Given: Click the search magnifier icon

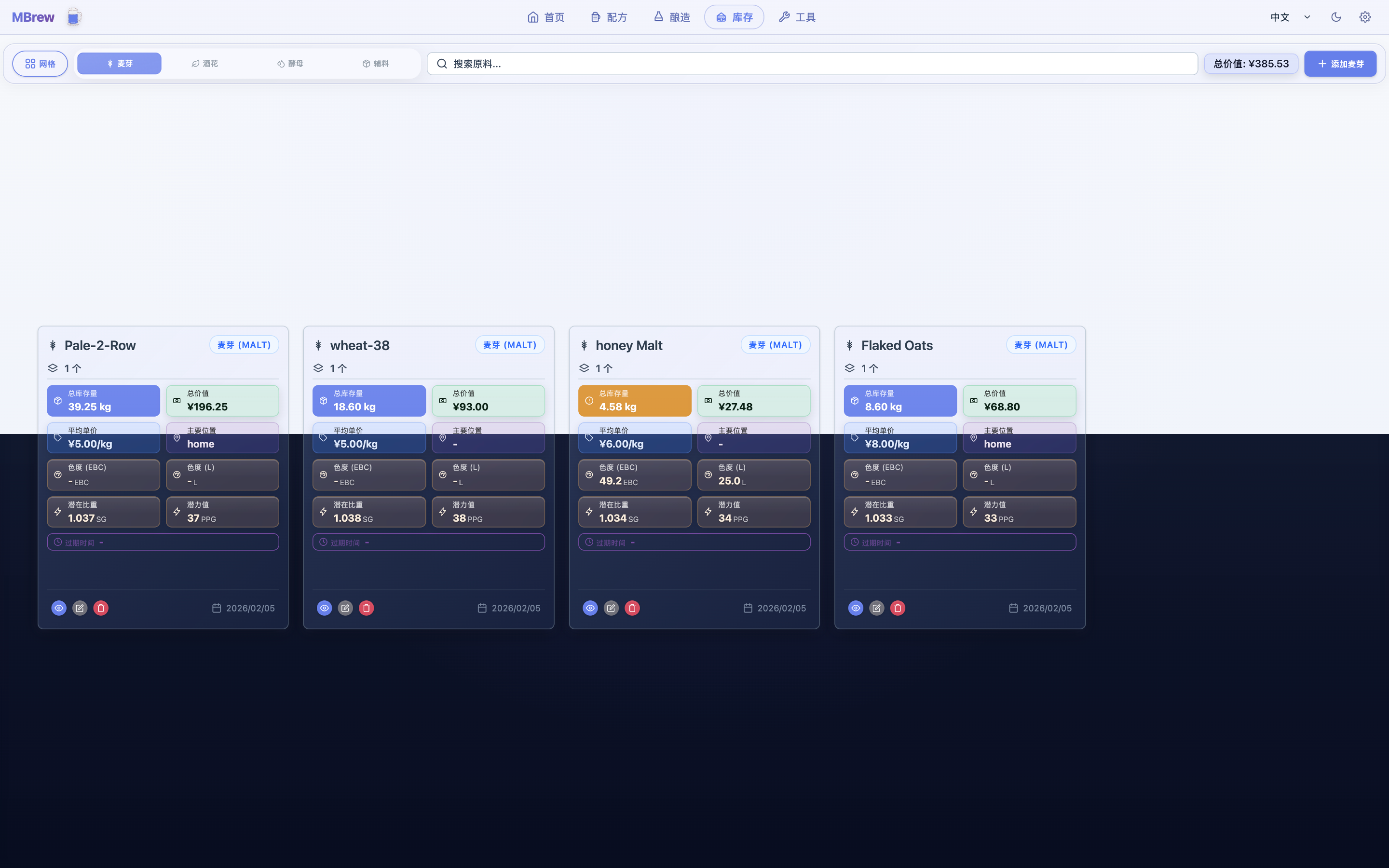Looking at the screenshot, I should (442, 64).
